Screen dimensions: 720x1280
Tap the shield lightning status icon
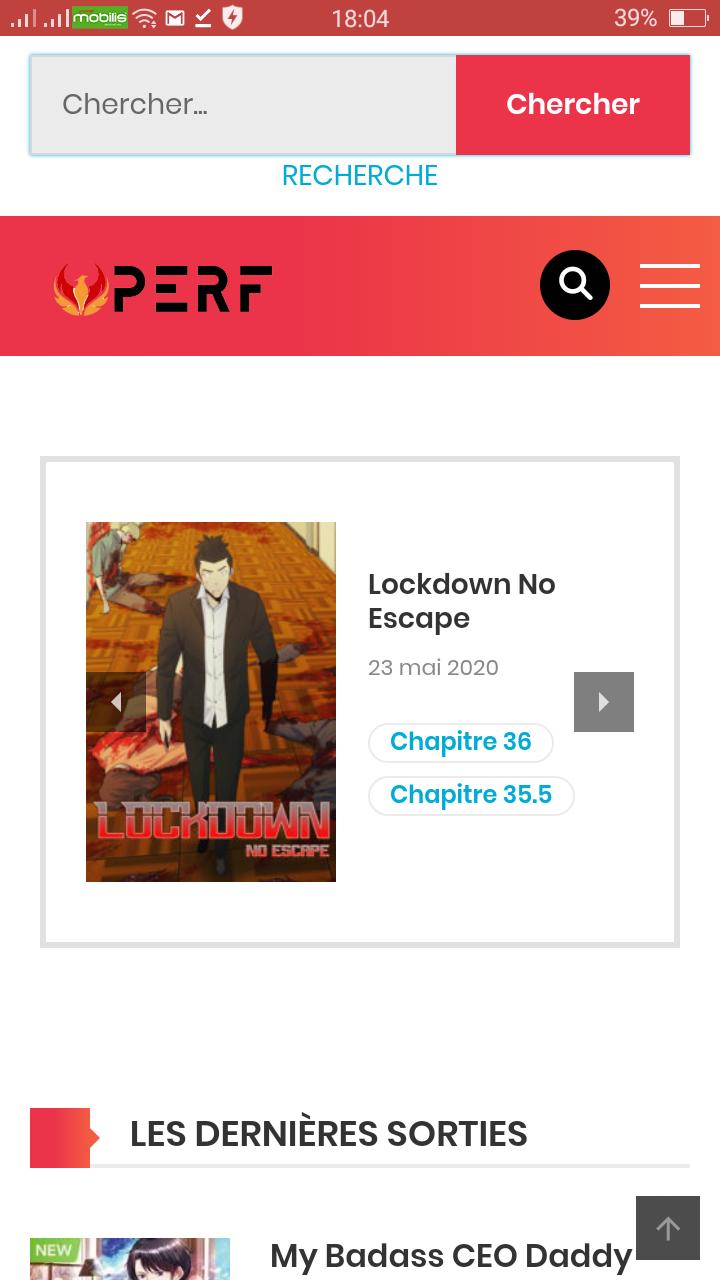click(x=232, y=17)
